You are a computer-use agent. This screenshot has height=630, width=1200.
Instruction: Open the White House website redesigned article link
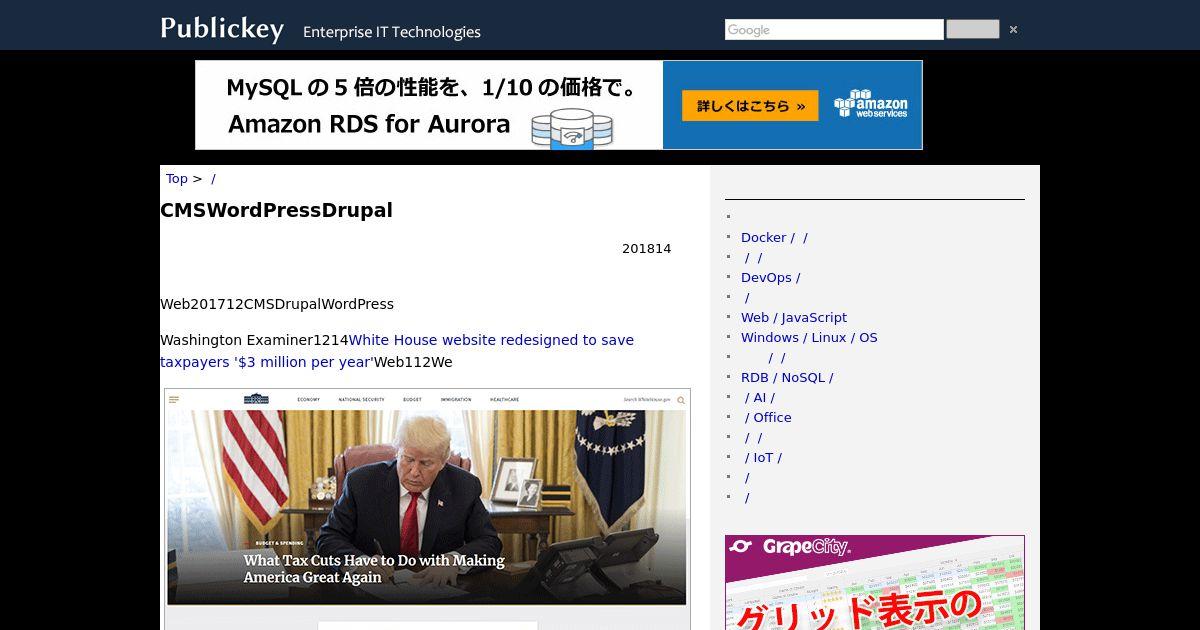(397, 351)
